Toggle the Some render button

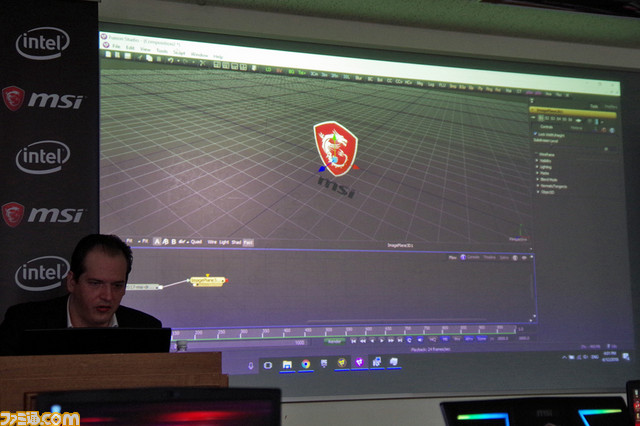coord(482,339)
